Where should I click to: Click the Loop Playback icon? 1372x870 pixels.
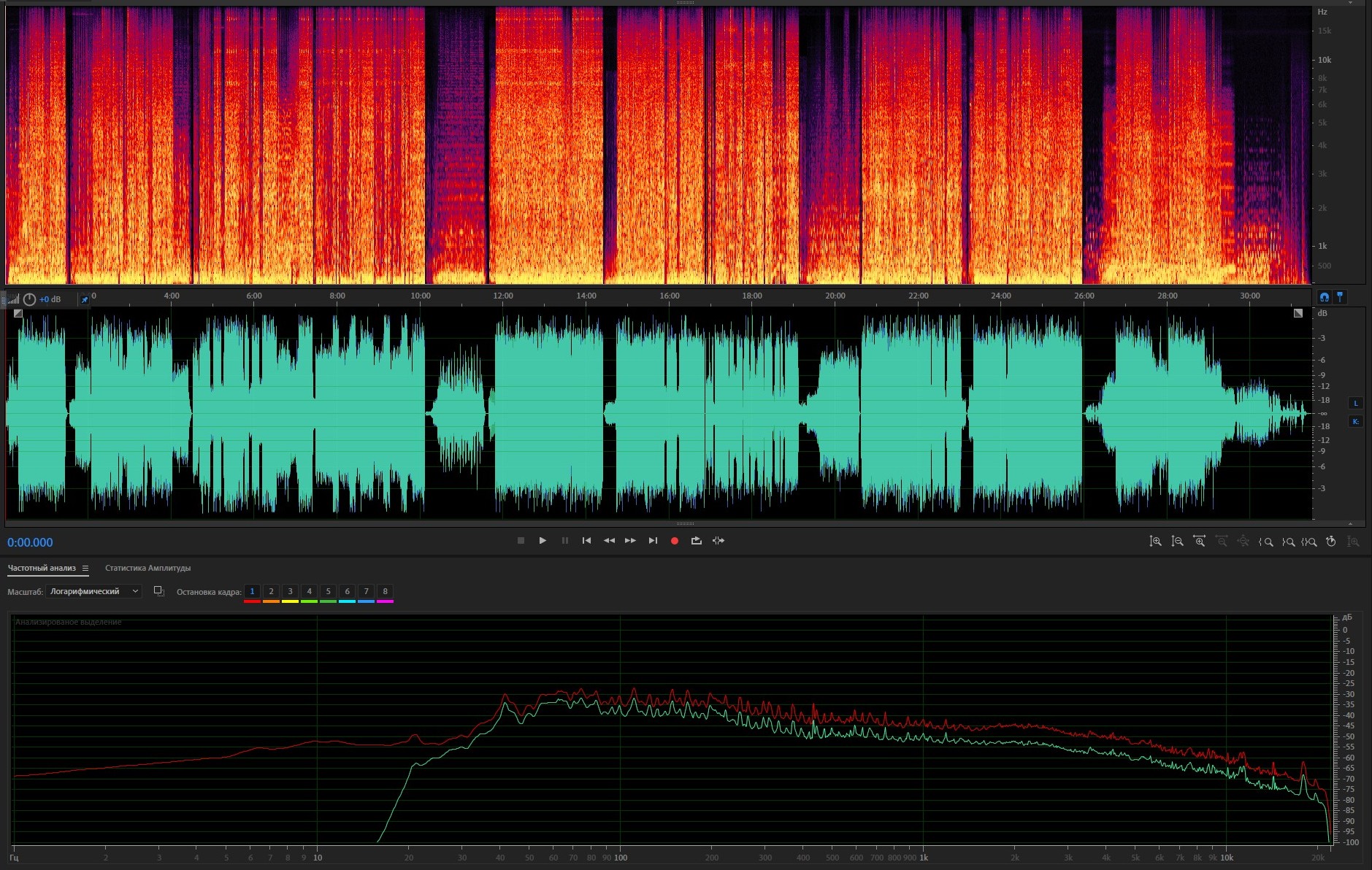[x=697, y=541]
